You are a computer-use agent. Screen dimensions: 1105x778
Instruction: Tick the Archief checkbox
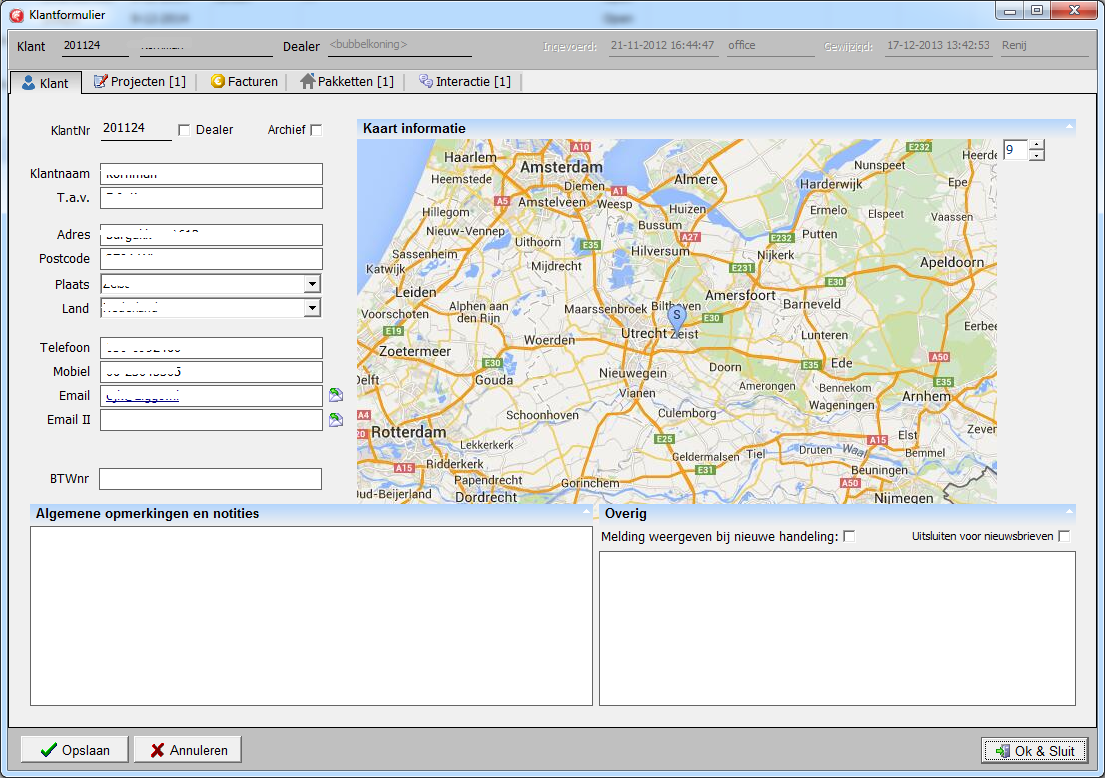(316, 130)
